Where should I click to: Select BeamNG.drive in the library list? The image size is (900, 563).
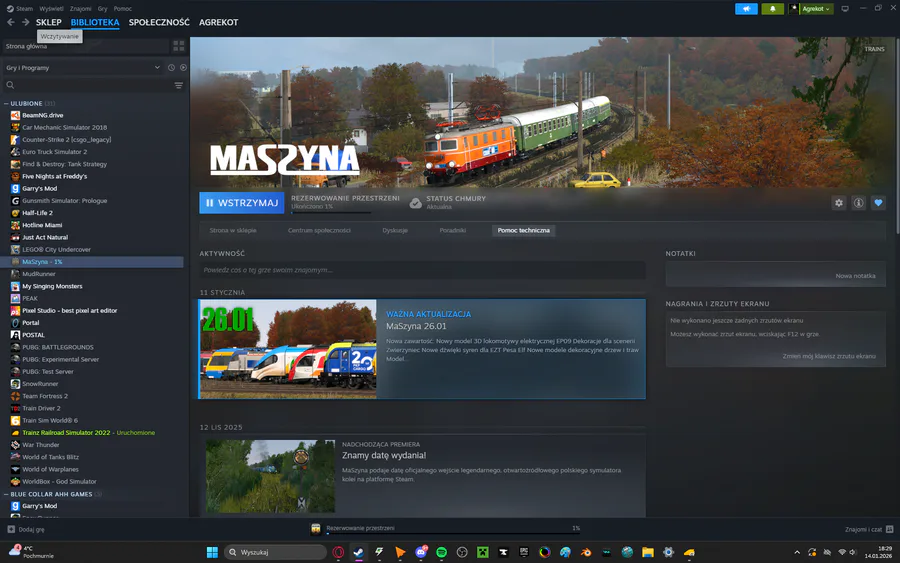pos(42,115)
